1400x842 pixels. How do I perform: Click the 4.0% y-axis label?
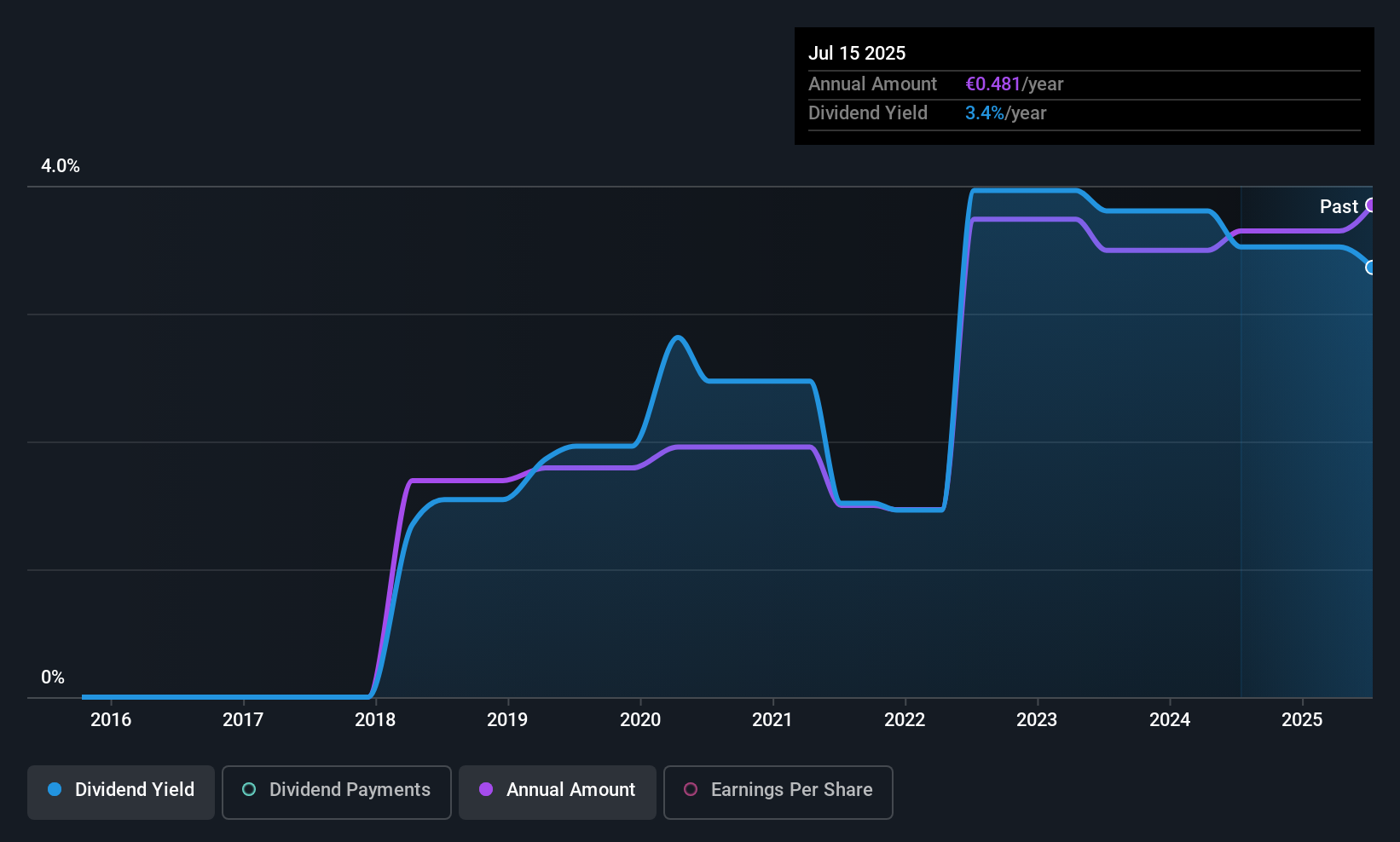61,166
